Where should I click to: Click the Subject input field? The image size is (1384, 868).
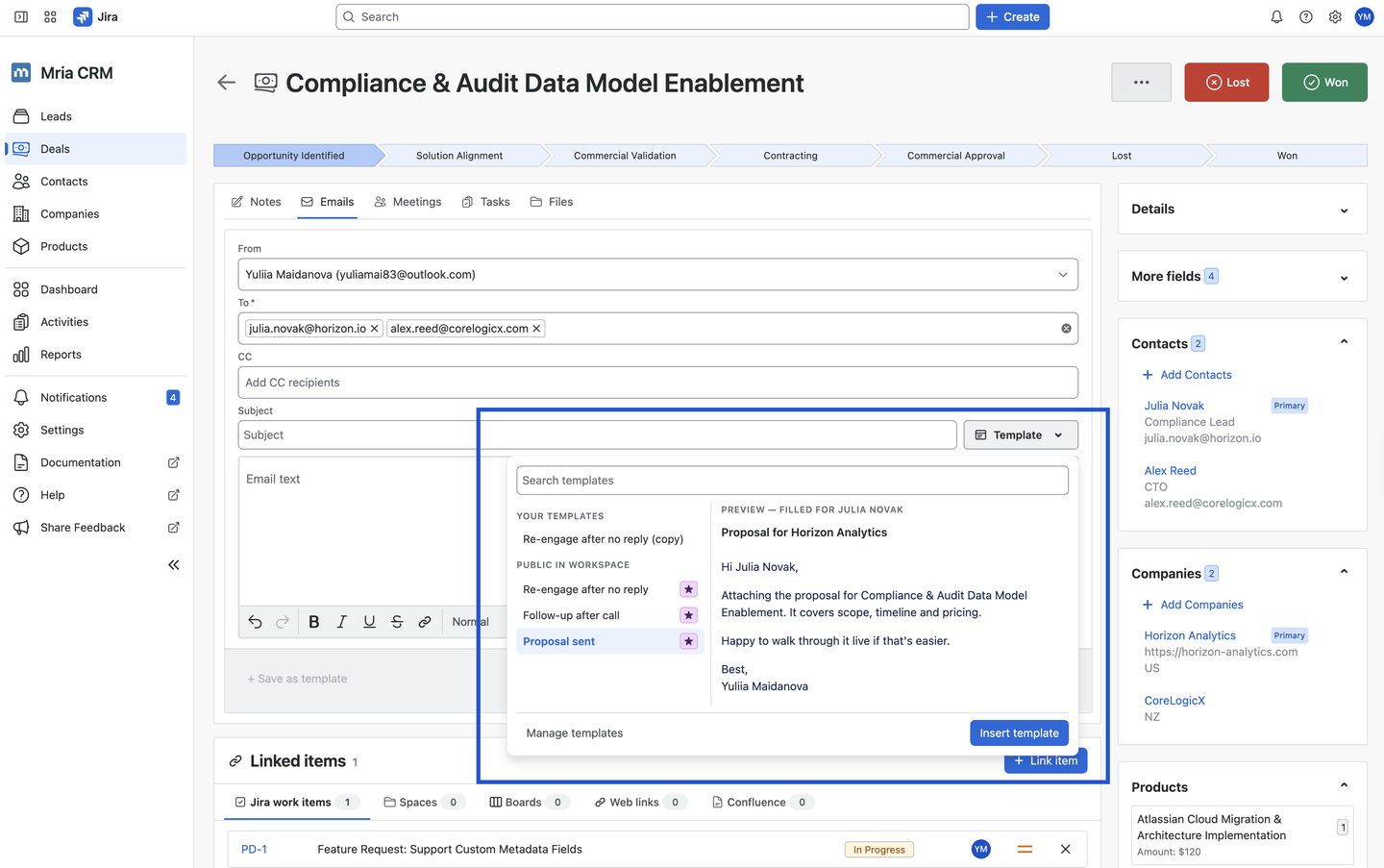[597, 435]
